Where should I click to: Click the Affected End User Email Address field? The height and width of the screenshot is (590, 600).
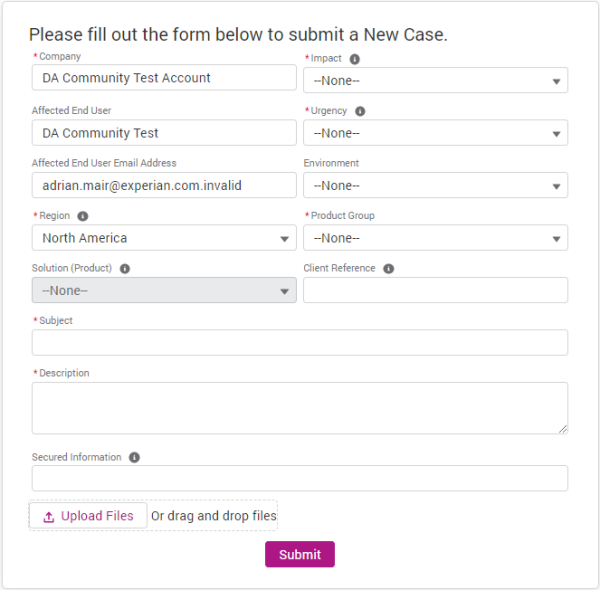click(164, 186)
